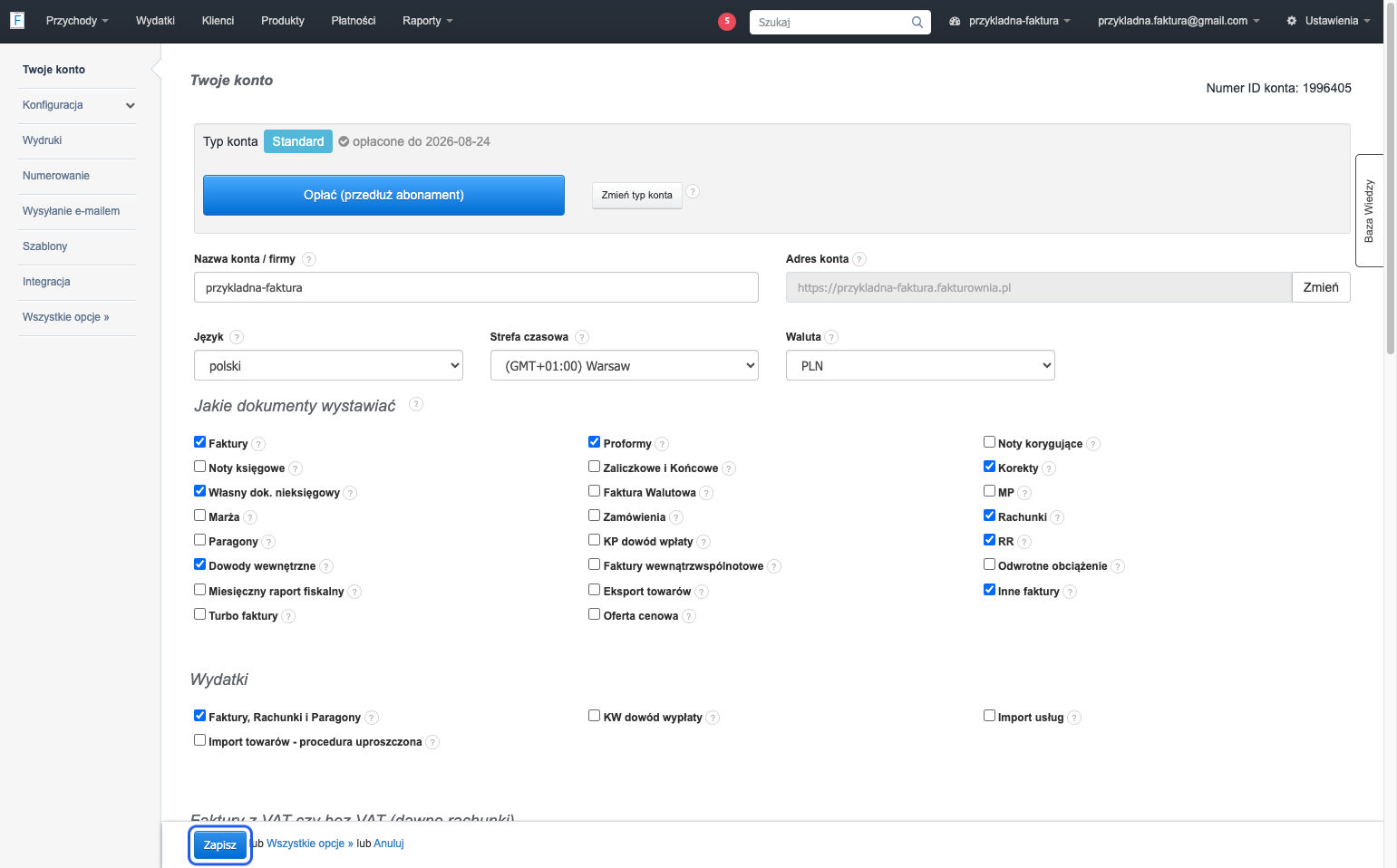Viewport: 1397px width, 868px height.
Task: Go to Wydatki in top menu
Action: pyautogui.click(x=155, y=21)
